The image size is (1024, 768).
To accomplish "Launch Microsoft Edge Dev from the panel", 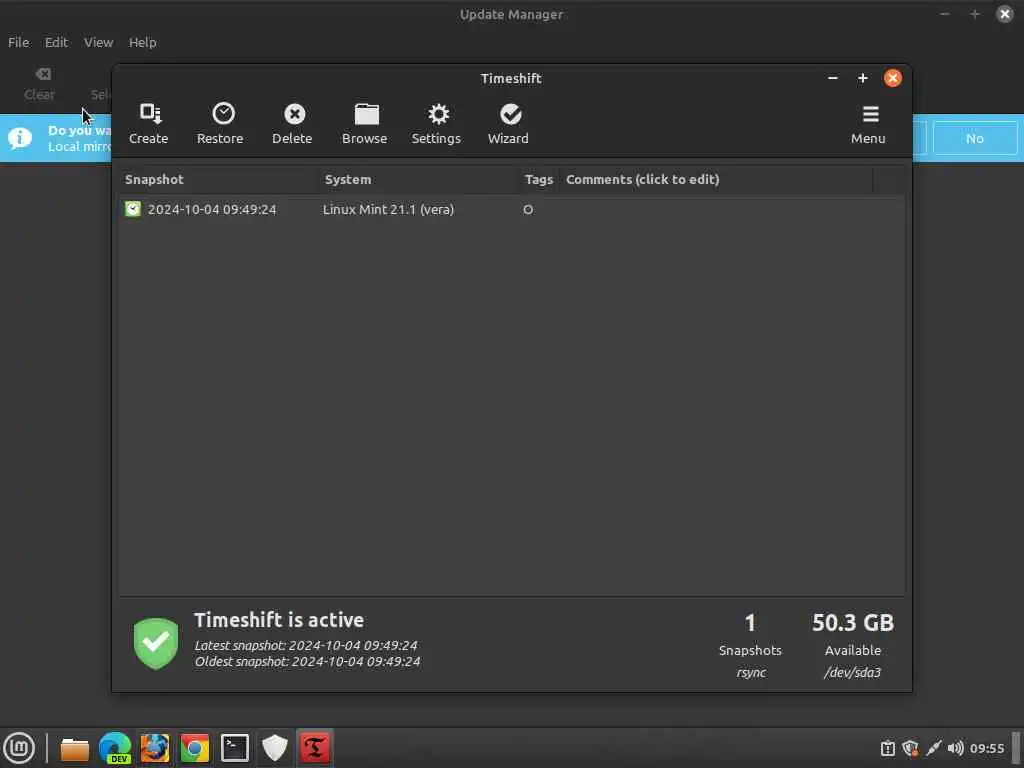I will point(115,748).
